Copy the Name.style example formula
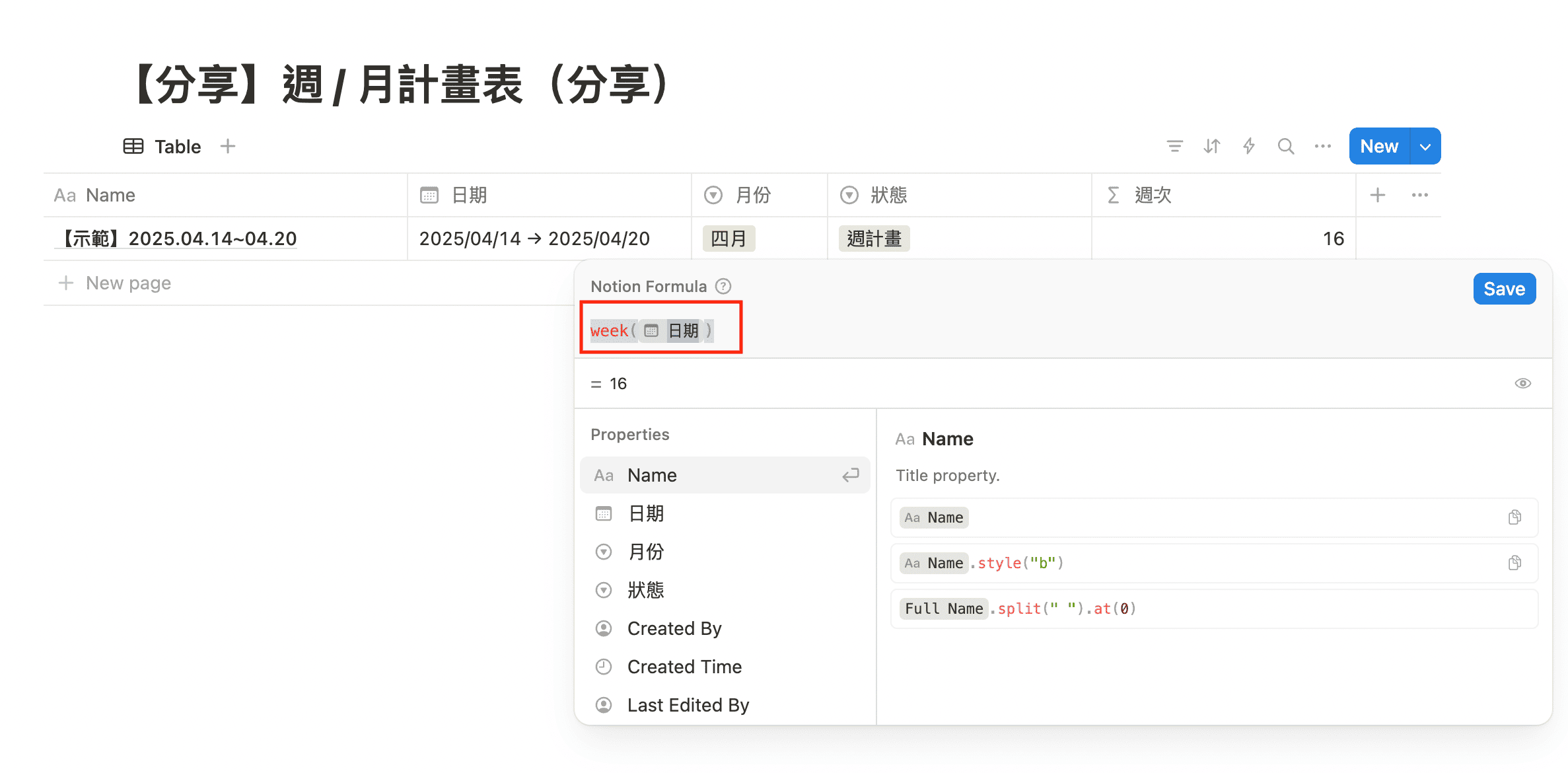Viewport: 1568px width, 773px height. click(1515, 563)
